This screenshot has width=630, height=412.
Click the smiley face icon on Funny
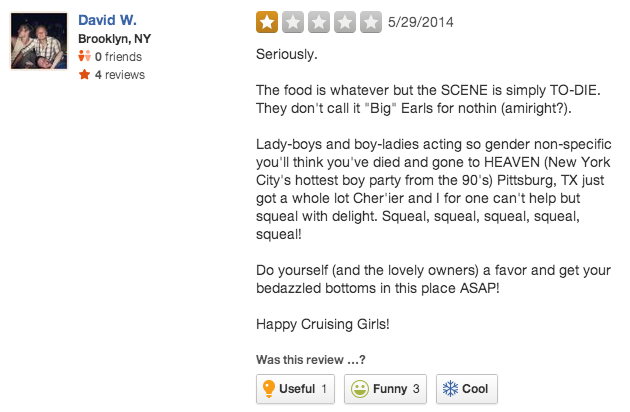click(x=360, y=389)
